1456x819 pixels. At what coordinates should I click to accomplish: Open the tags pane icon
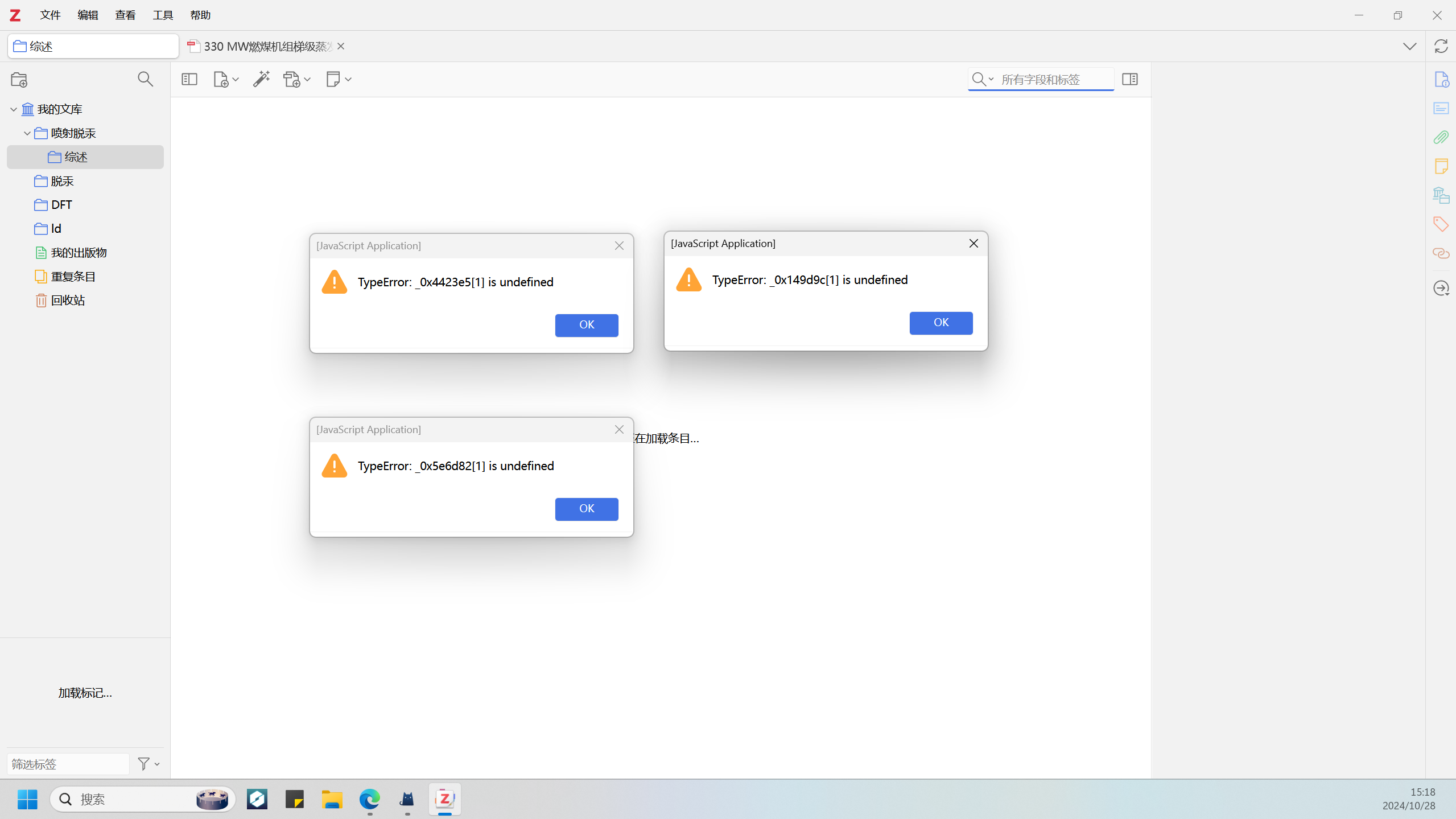[1441, 224]
